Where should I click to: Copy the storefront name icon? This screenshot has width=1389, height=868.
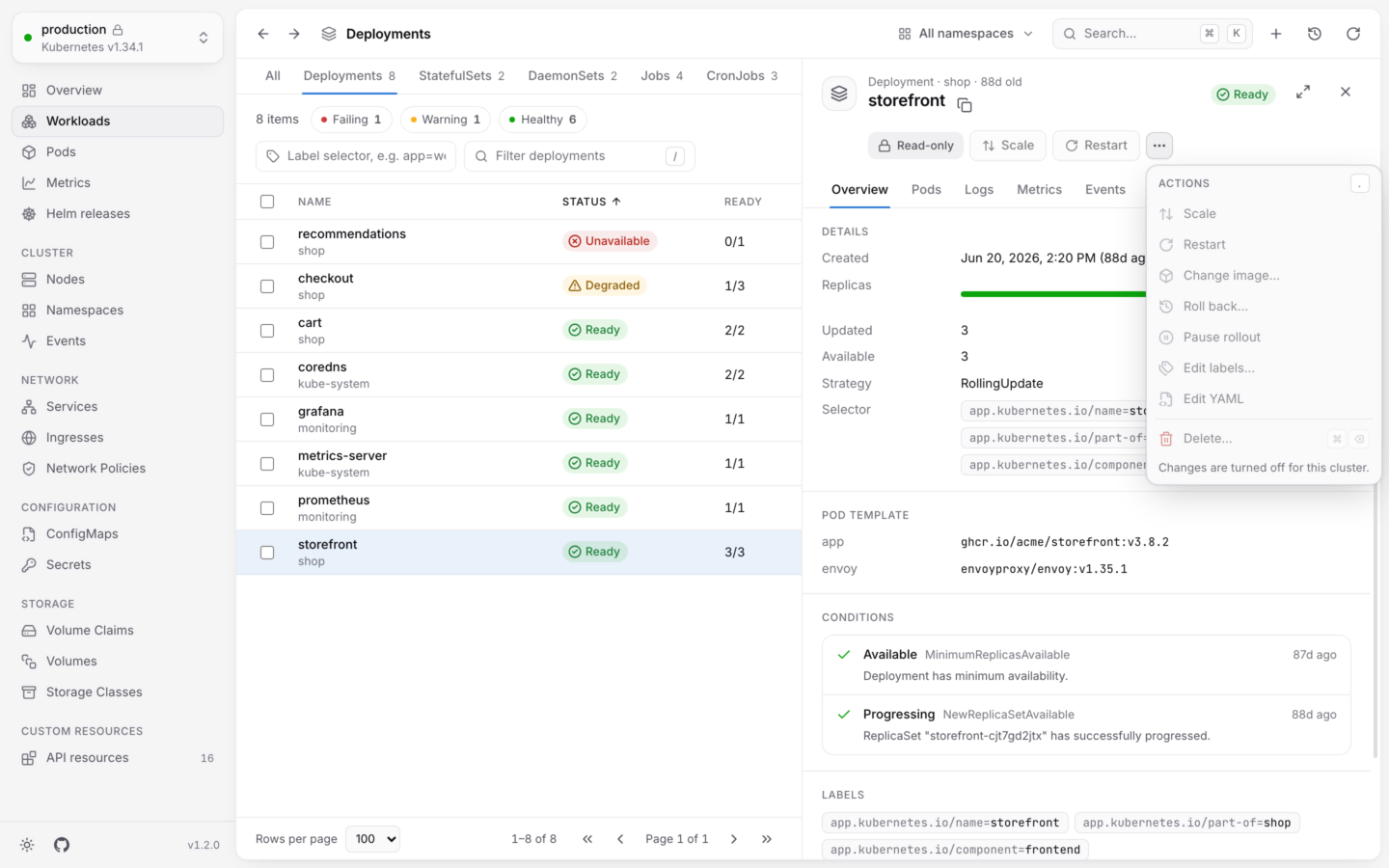coord(965,104)
